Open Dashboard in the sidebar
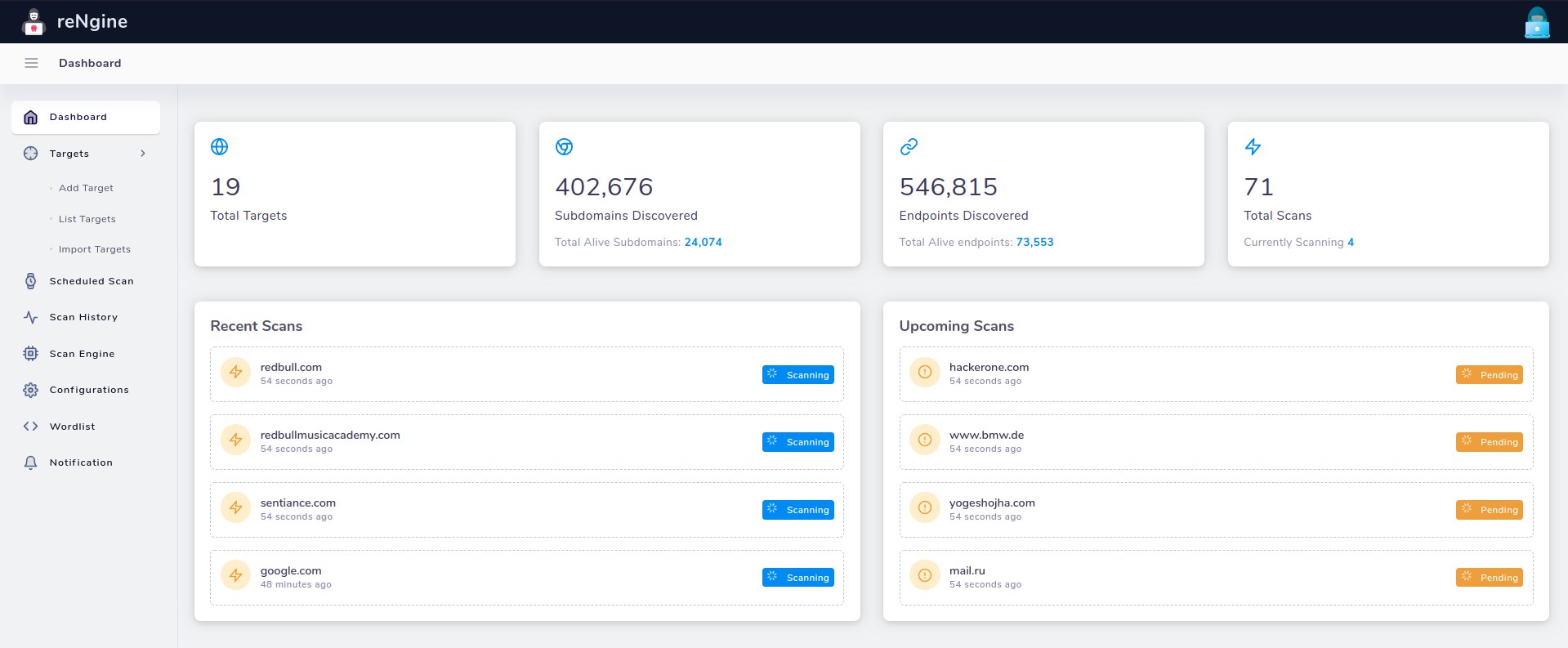 click(86, 117)
